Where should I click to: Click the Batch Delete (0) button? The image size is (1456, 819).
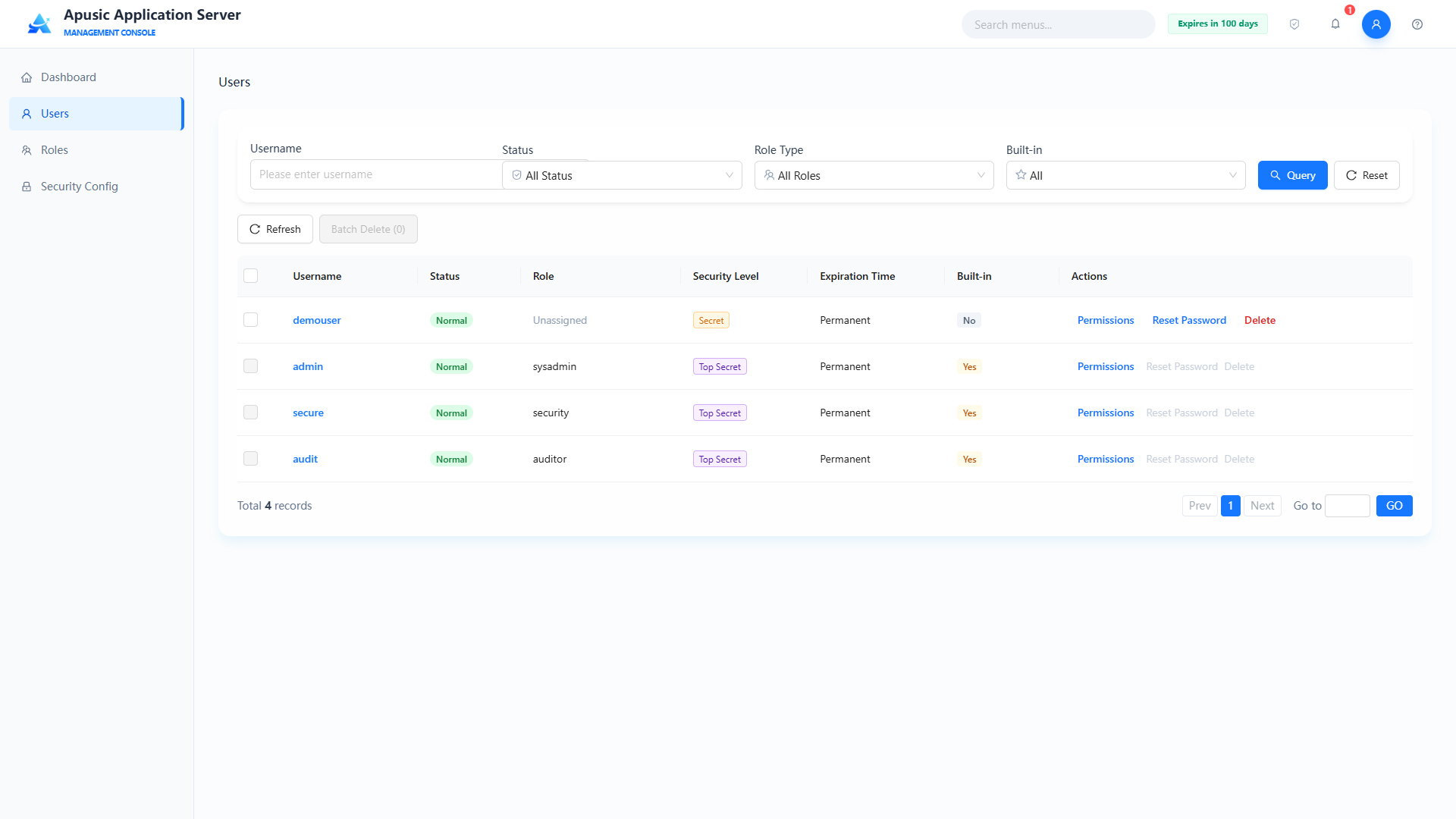[x=368, y=229]
